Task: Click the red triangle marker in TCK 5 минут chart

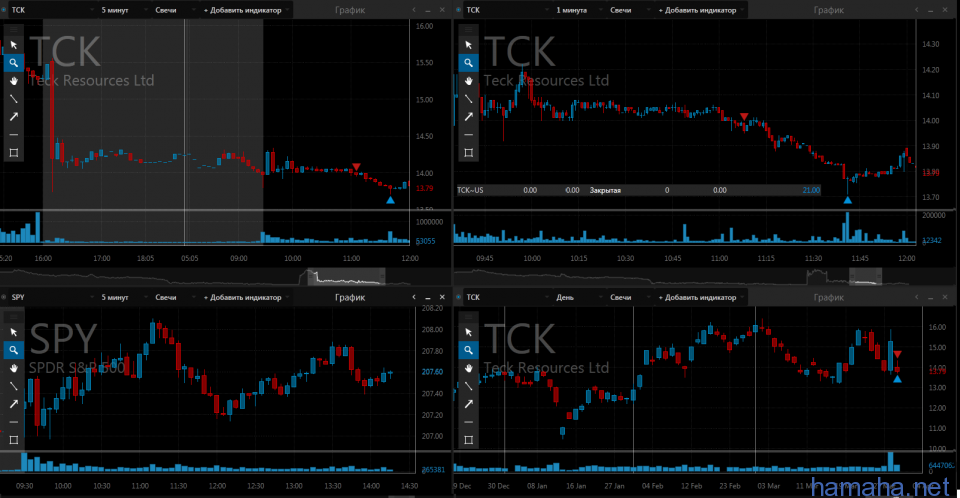Action: coord(356,167)
